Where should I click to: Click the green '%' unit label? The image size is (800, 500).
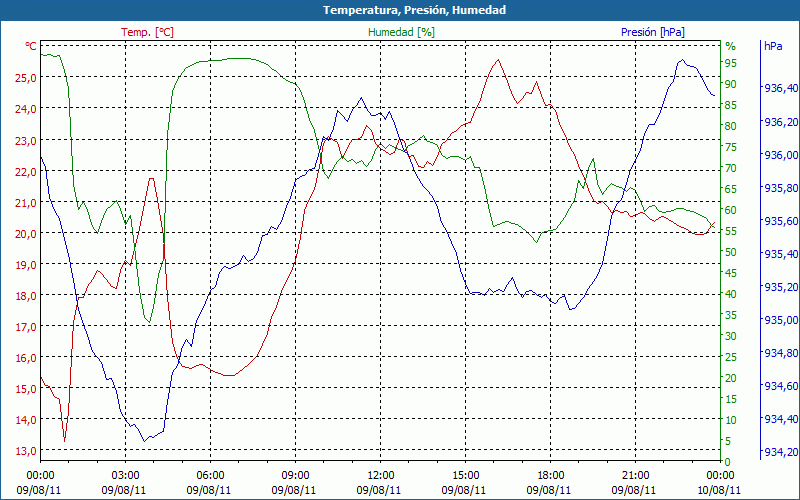731,46
